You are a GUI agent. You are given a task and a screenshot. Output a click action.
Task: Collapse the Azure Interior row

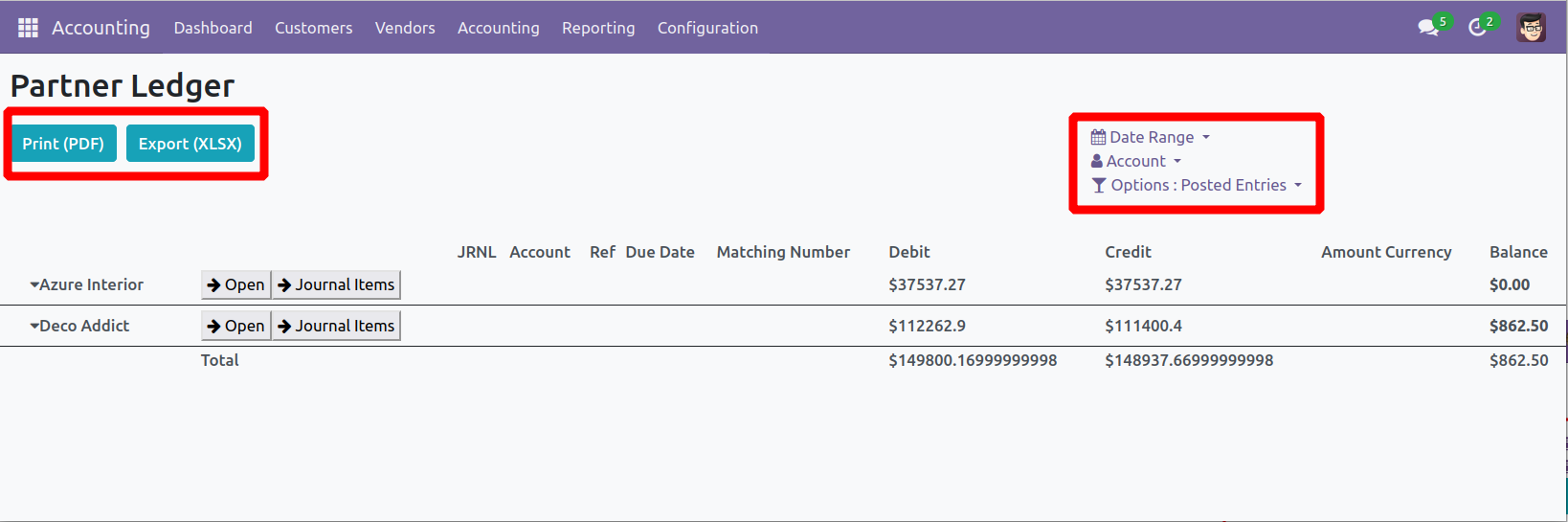tap(34, 284)
